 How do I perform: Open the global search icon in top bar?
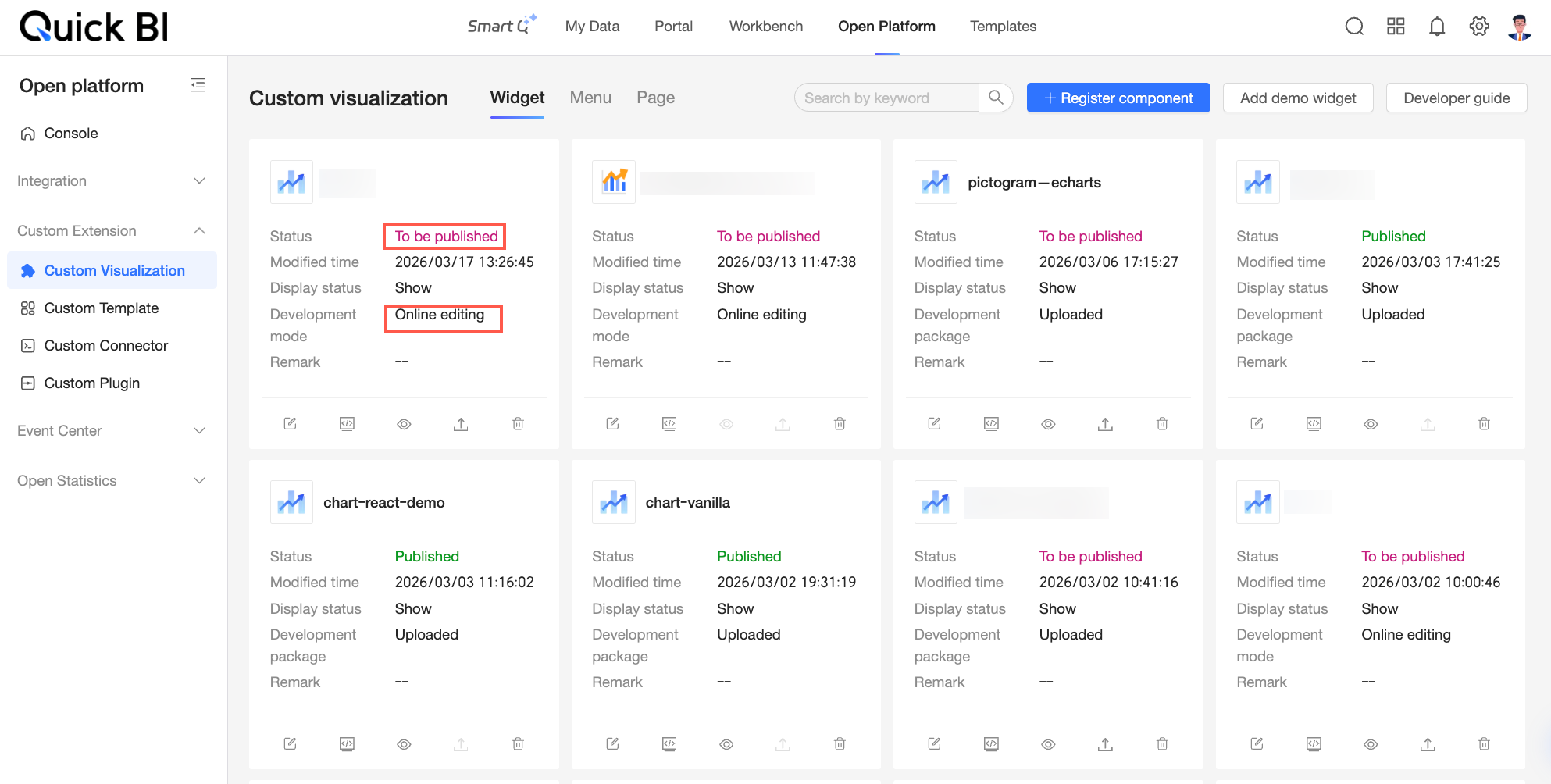tap(1354, 27)
